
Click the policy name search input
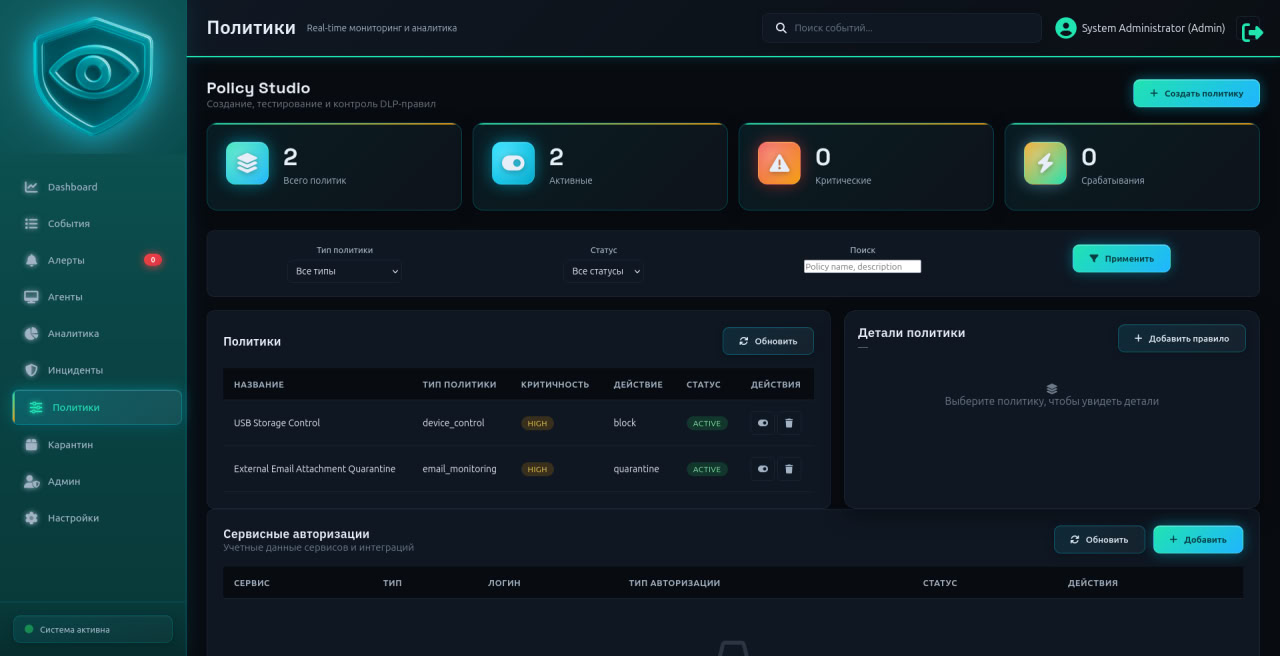click(x=862, y=267)
